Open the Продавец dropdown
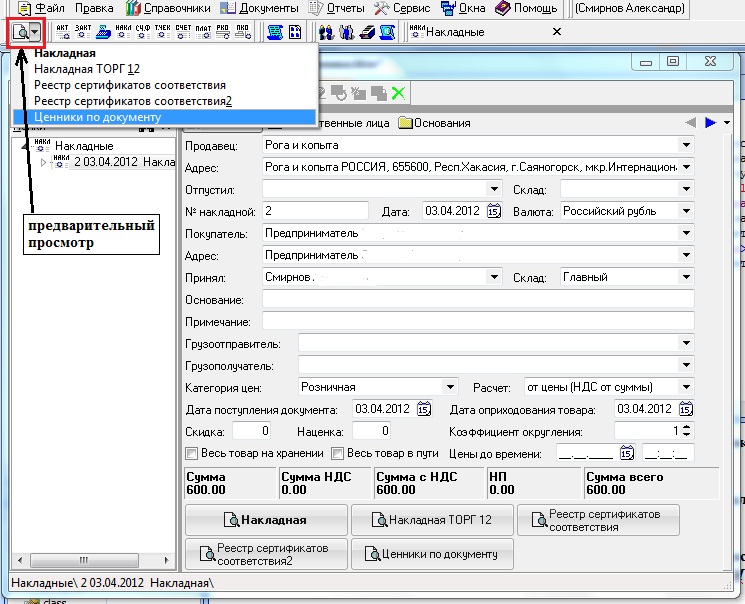The image size is (745, 604). point(686,145)
